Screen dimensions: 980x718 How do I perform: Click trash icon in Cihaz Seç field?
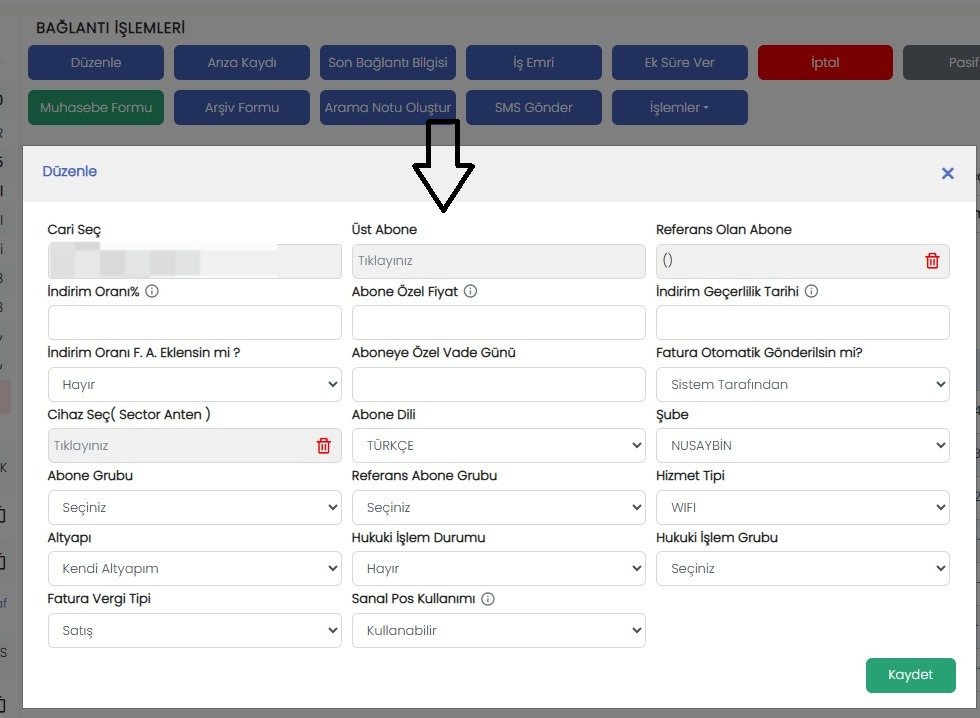[x=323, y=446]
